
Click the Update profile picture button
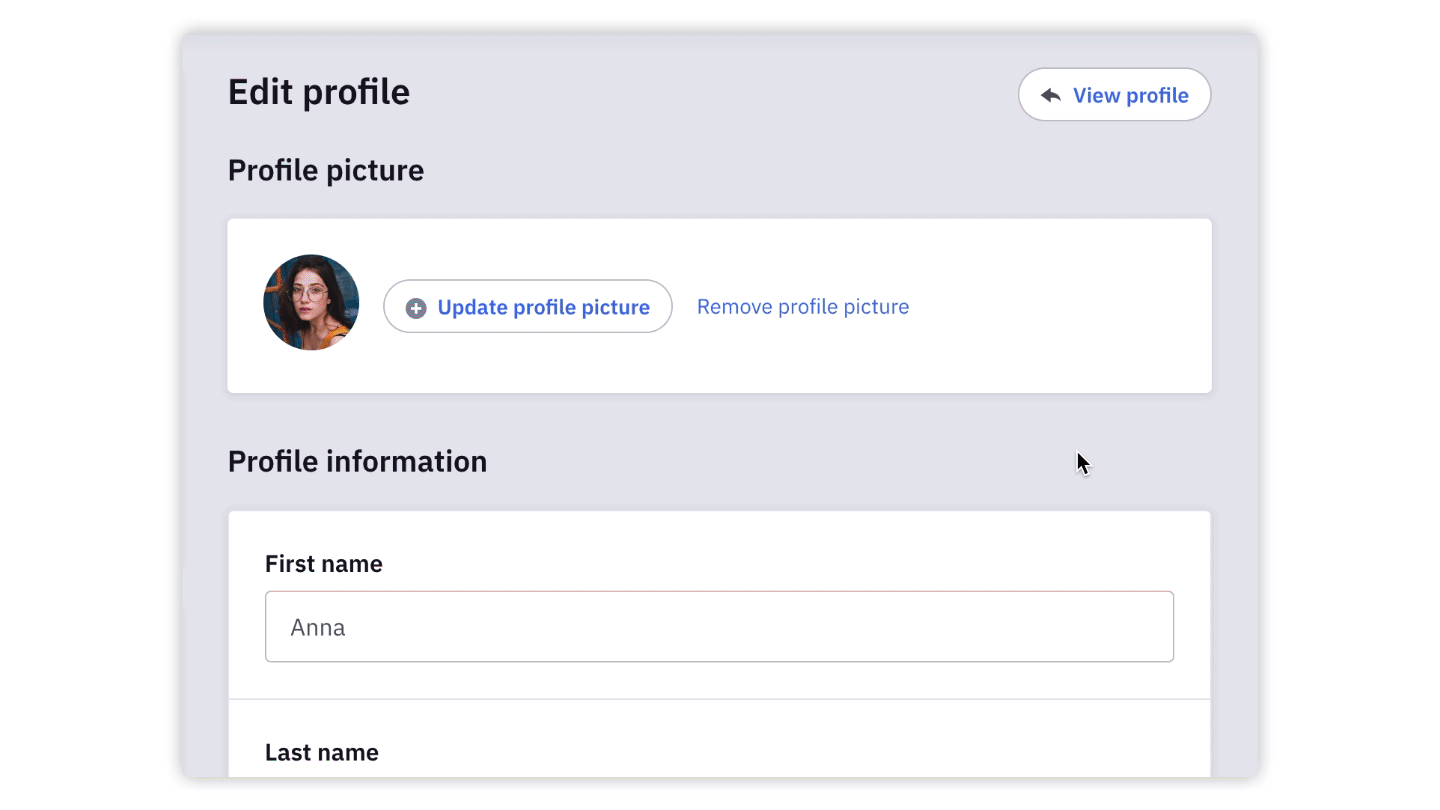(x=528, y=307)
